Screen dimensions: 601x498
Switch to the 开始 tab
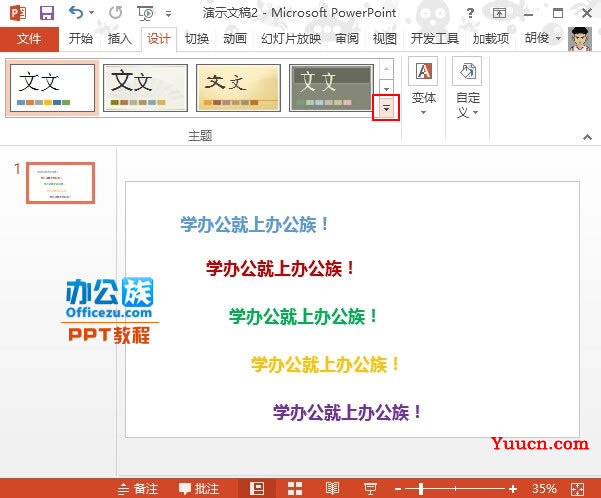click(80, 39)
